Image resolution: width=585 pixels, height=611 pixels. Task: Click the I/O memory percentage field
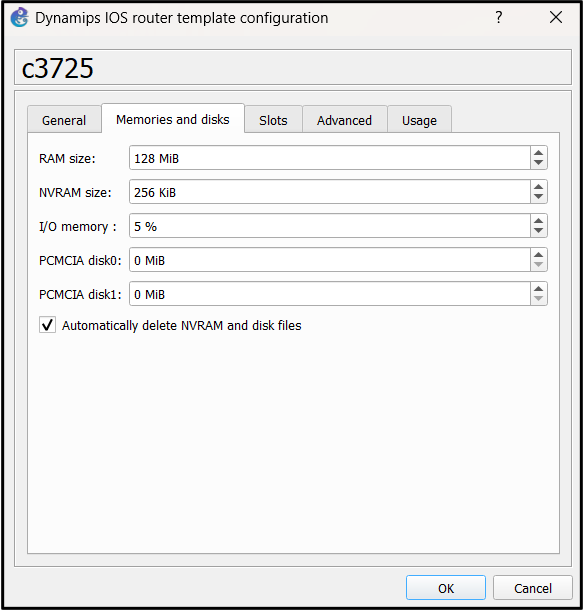329,226
